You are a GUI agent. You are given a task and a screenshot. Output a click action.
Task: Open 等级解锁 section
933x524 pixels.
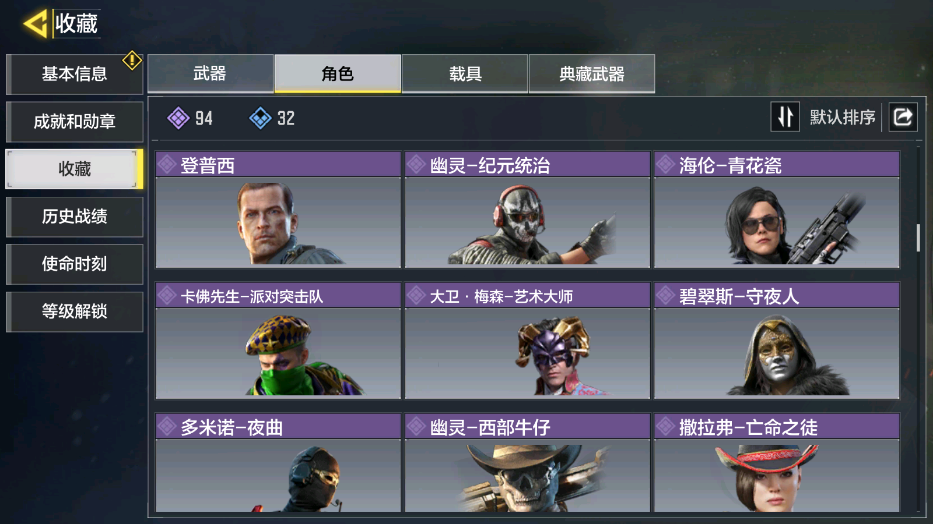pos(74,312)
